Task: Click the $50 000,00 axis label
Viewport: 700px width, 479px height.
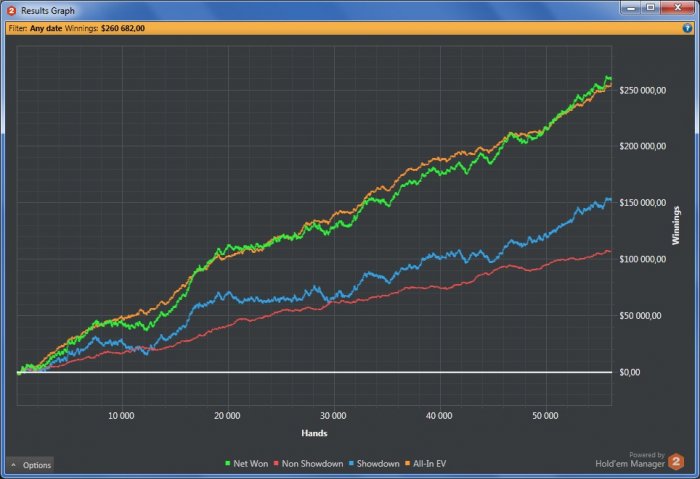Action: tap(640, 316)
